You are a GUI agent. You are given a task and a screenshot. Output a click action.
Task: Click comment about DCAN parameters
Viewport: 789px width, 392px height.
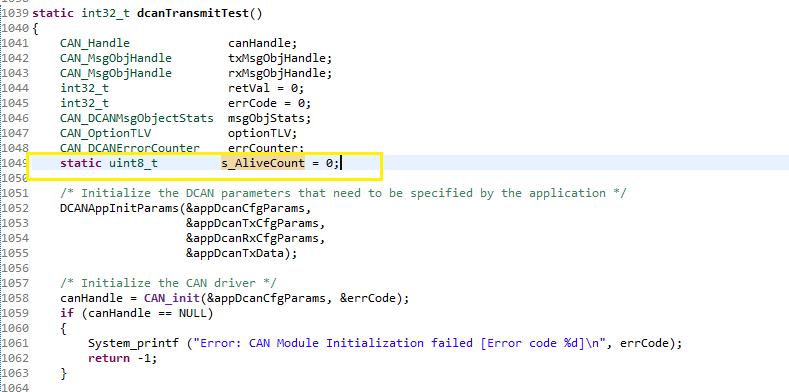coord(343,193)
